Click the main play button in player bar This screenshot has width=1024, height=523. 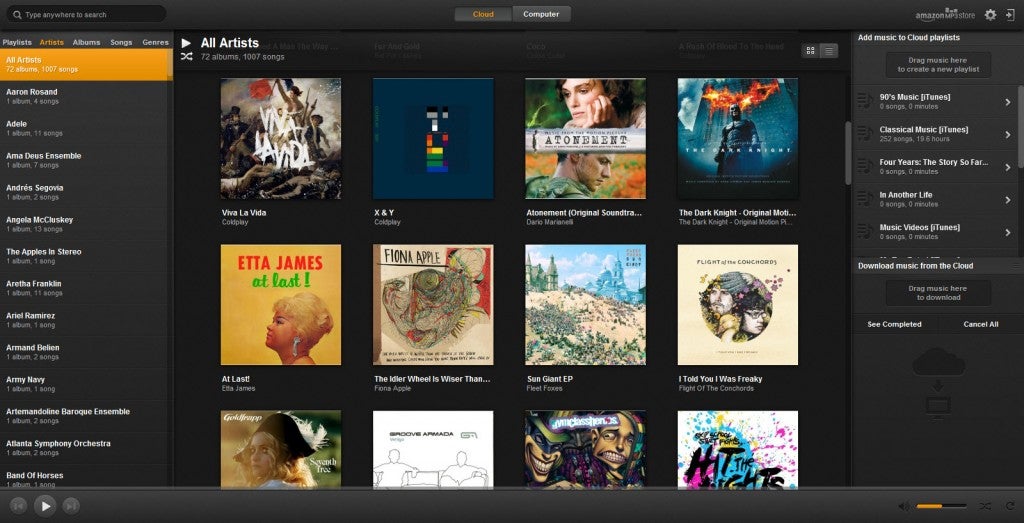45,505
